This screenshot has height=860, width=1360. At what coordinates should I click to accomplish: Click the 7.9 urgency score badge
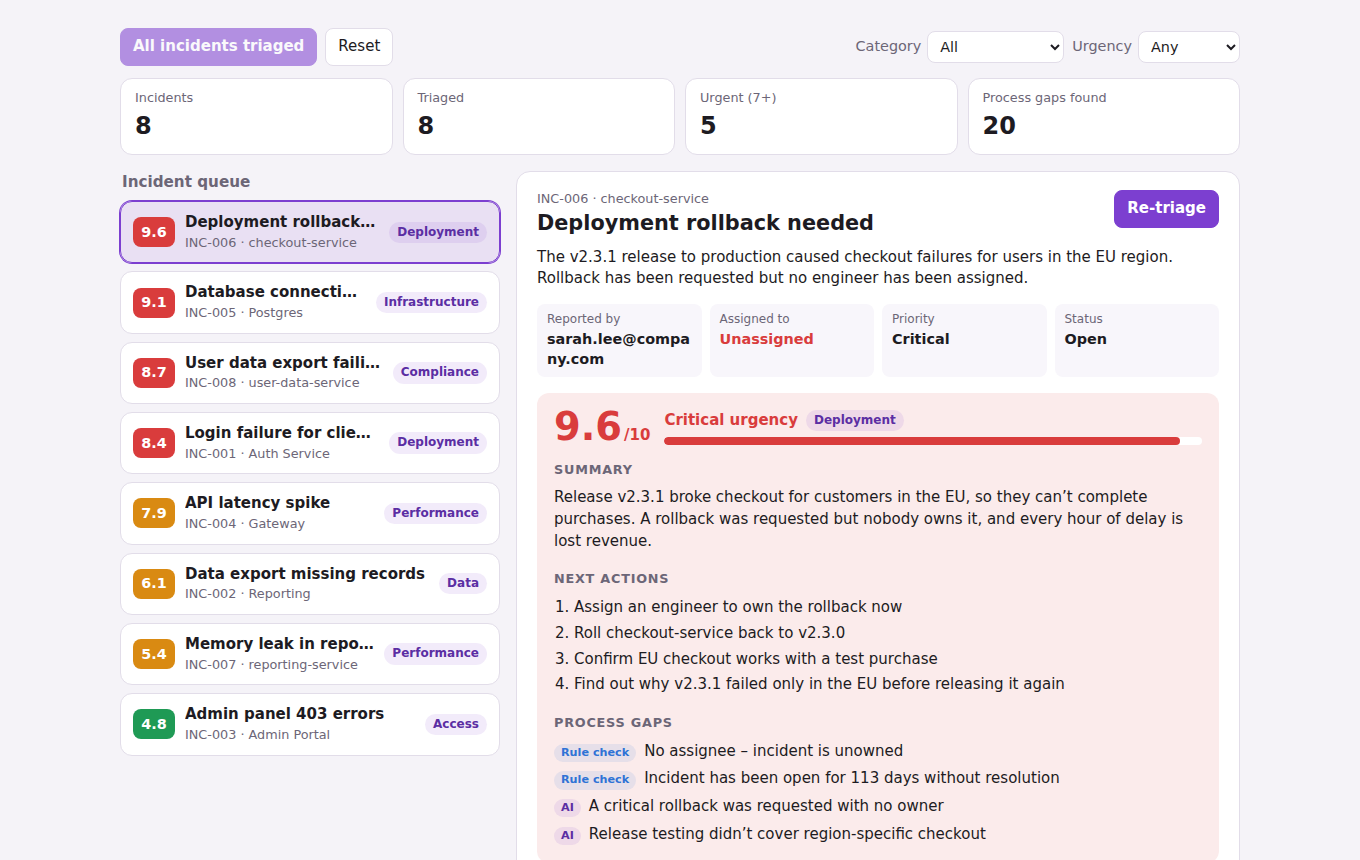coord(154,513)
